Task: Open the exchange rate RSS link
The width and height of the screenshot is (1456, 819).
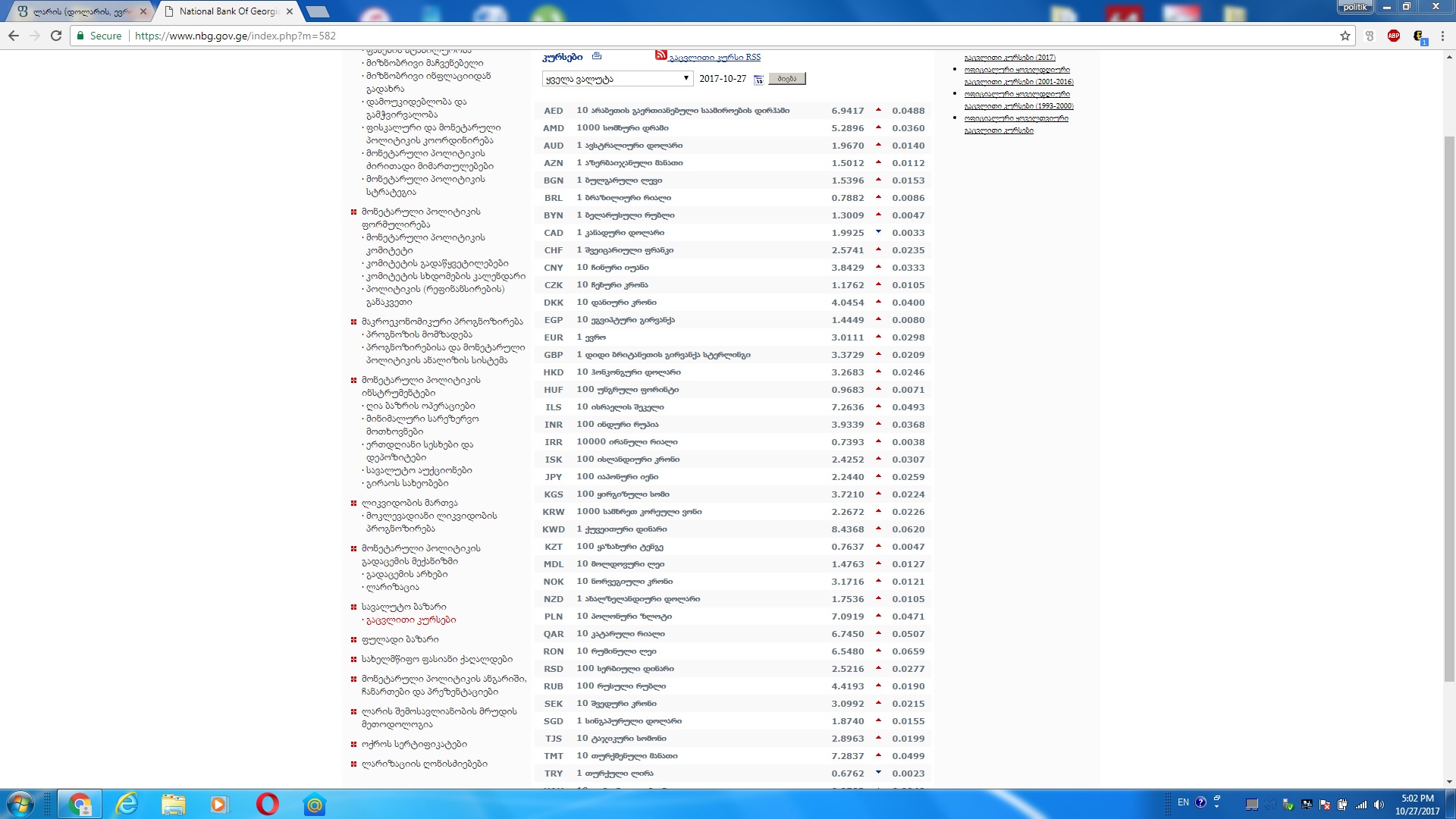Action: 714,58
